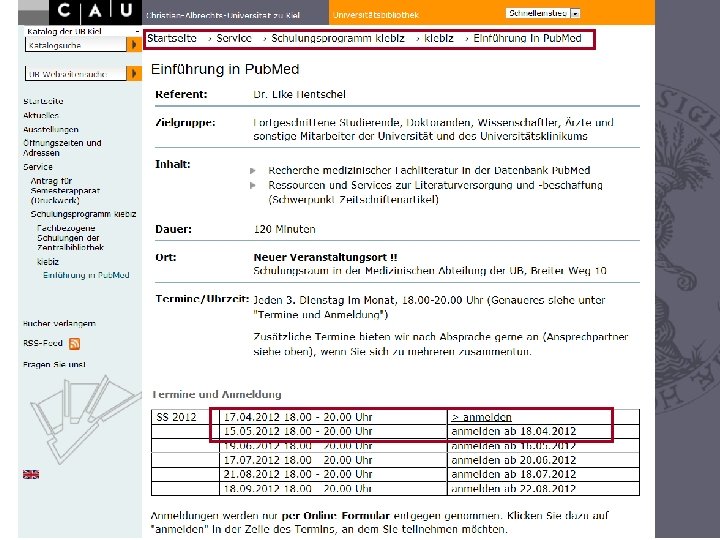The image size is (720, 540).
Task: Open Christian-Albrechts-Universität zu Kiel header link
Action: (x=223, y=15)
